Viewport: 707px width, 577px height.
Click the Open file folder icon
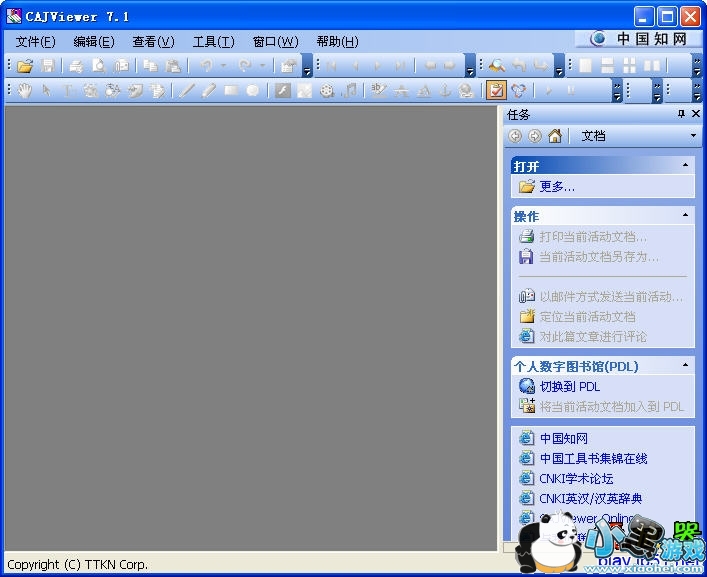point(25,66)
